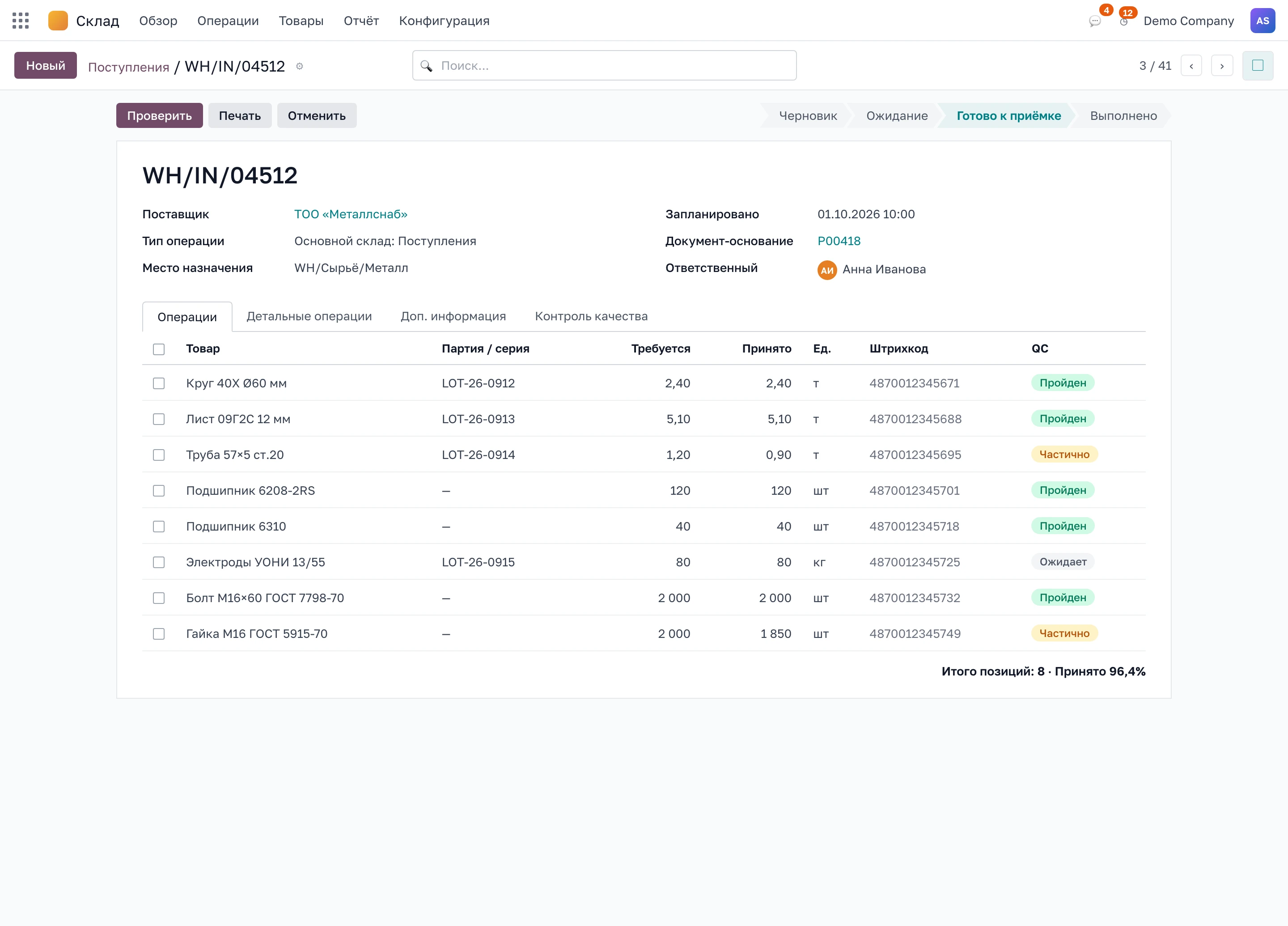This screenshot has width=1288, height=926.
Task: Open the Операции top menu
Action: [x=228, y=21]
